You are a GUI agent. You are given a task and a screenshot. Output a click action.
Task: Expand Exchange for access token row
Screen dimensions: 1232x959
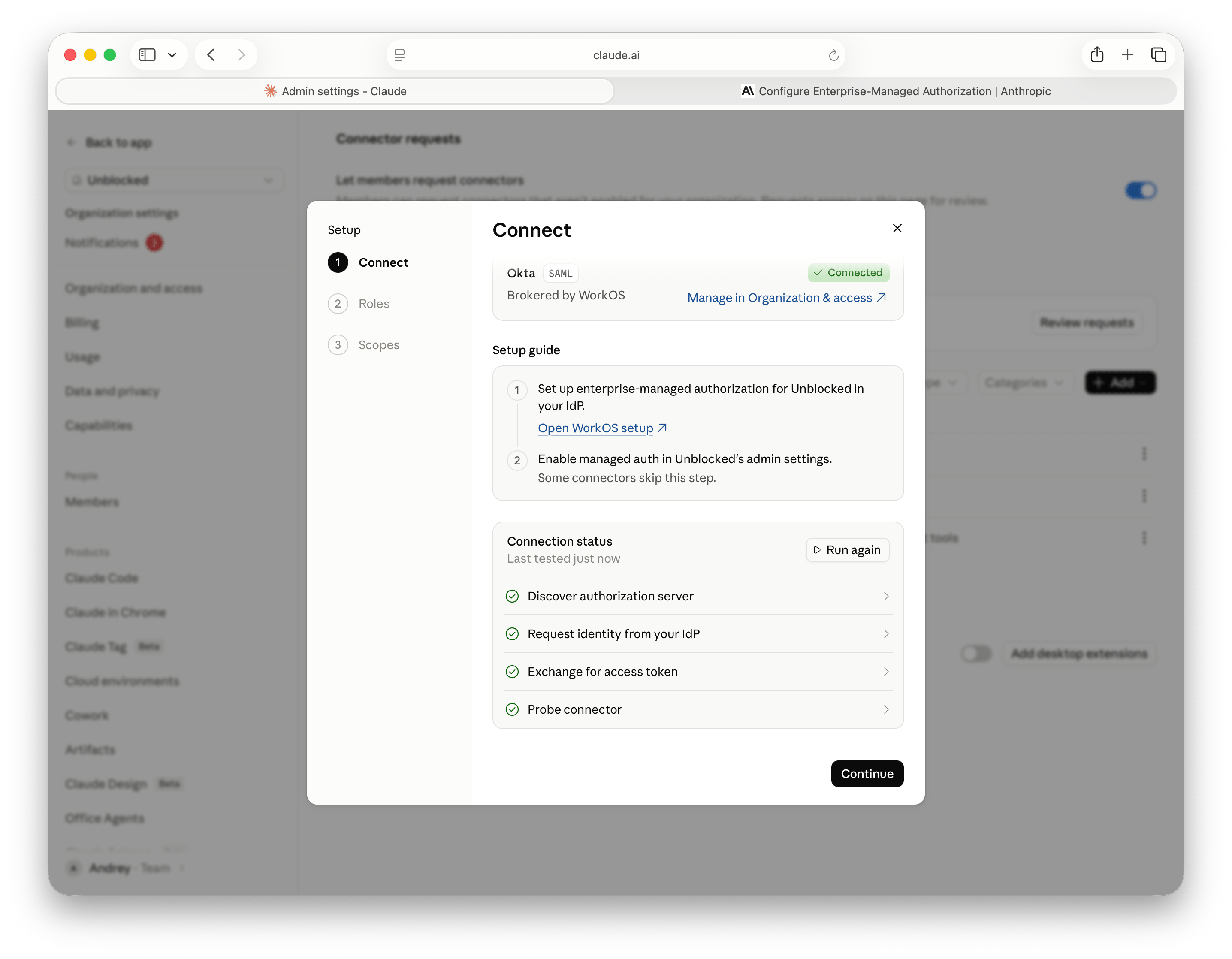698,671
